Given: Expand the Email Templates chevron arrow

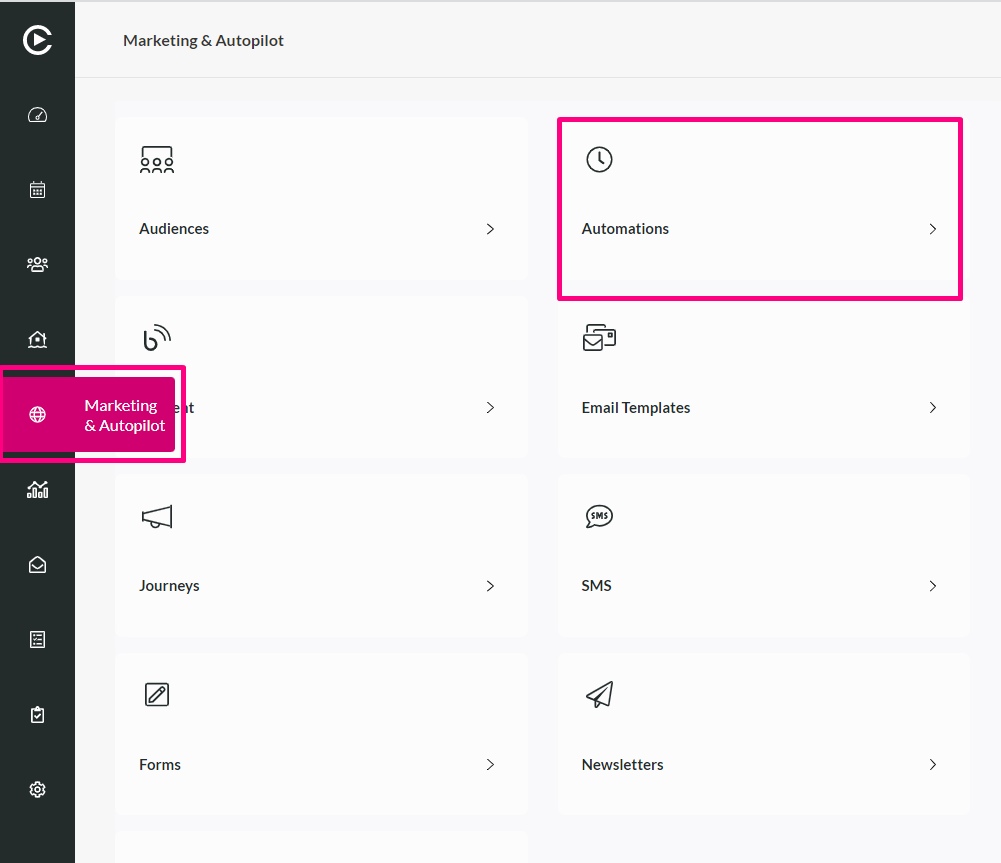Looking at the screenshot, I should [x=933, y=407].
